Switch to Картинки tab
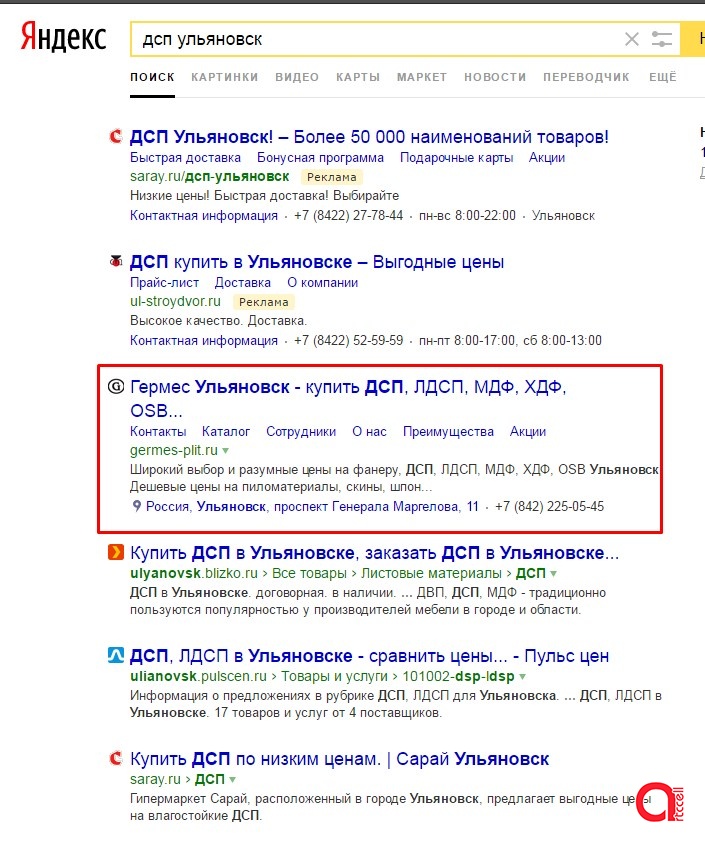This screenshot has height=847, width=705. click(x=225, y=77)
